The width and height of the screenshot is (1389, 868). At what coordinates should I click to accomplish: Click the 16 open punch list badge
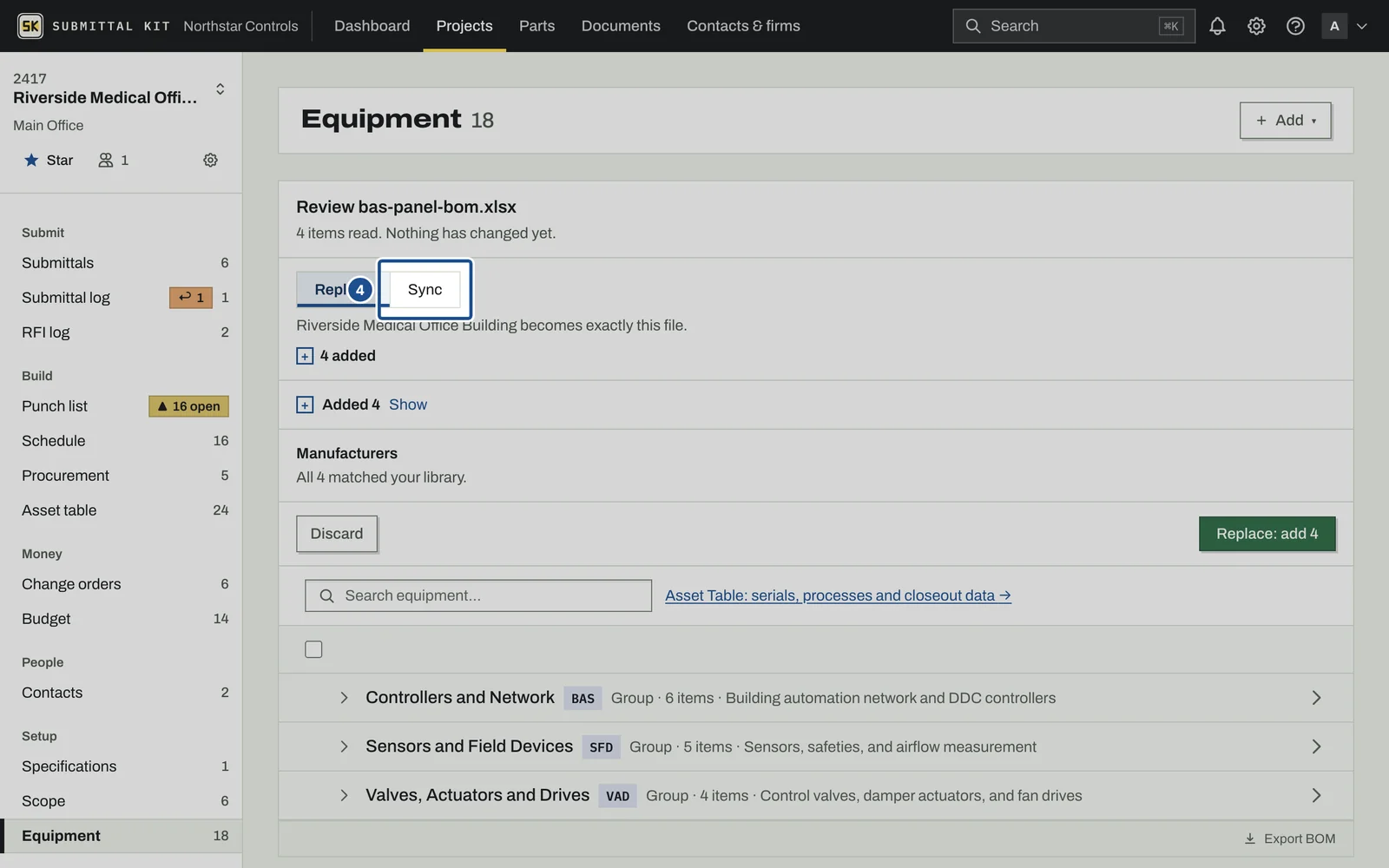188,406
